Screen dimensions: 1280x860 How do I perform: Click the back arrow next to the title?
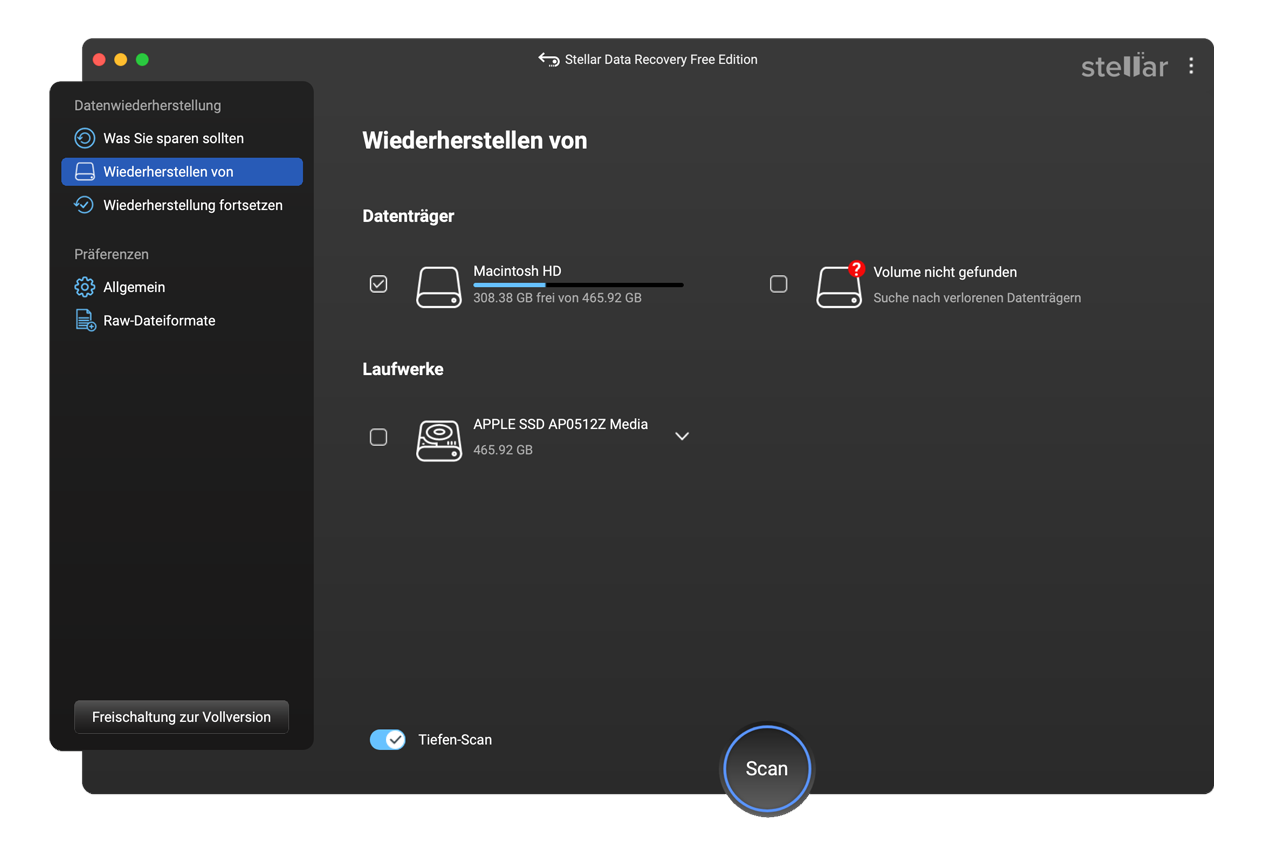tap(548, 59)
